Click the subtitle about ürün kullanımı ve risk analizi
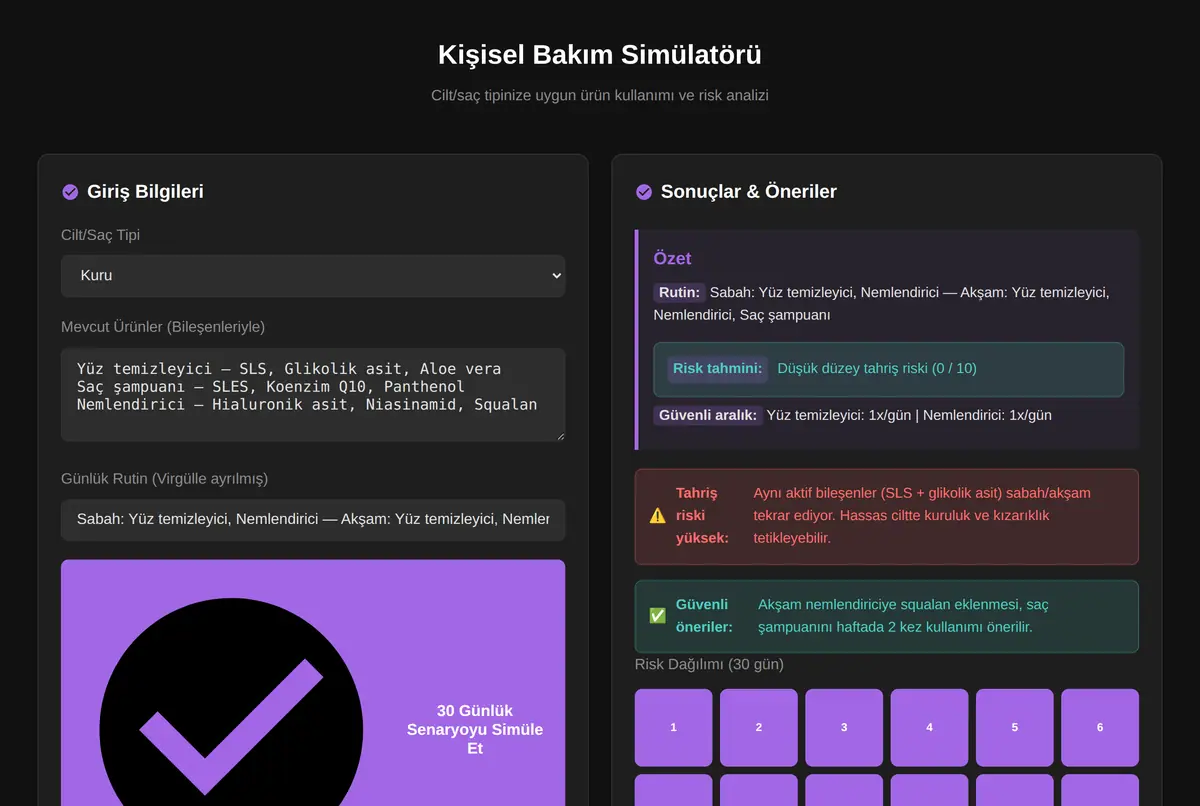 [600, 96]
